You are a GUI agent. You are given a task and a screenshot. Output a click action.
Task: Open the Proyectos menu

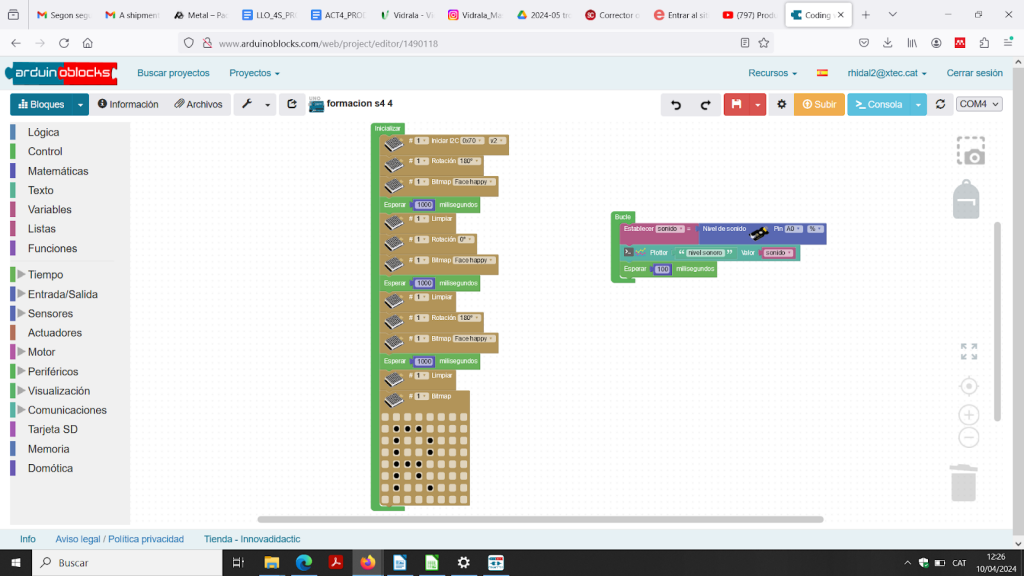point(254,73)
